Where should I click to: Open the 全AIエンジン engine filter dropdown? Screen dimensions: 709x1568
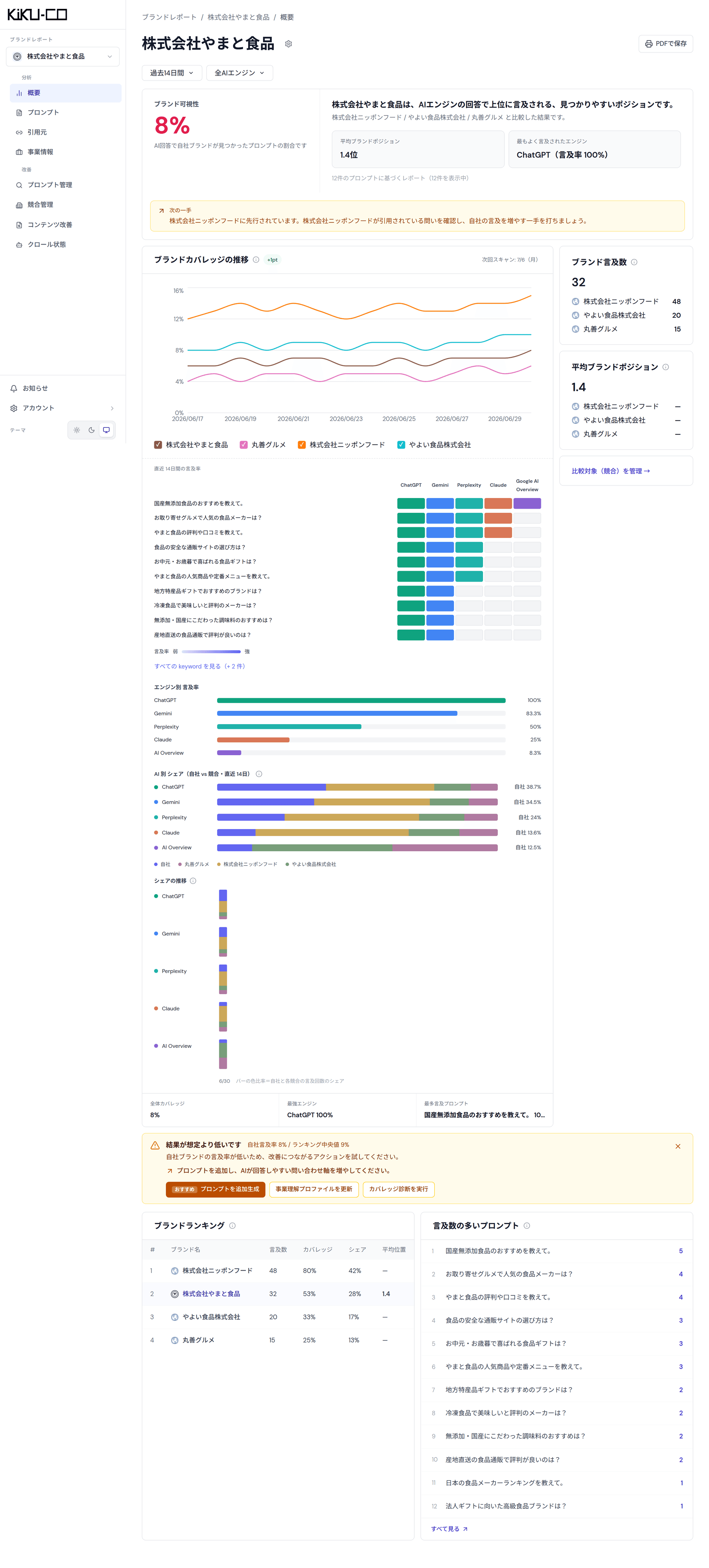point(239,73)
